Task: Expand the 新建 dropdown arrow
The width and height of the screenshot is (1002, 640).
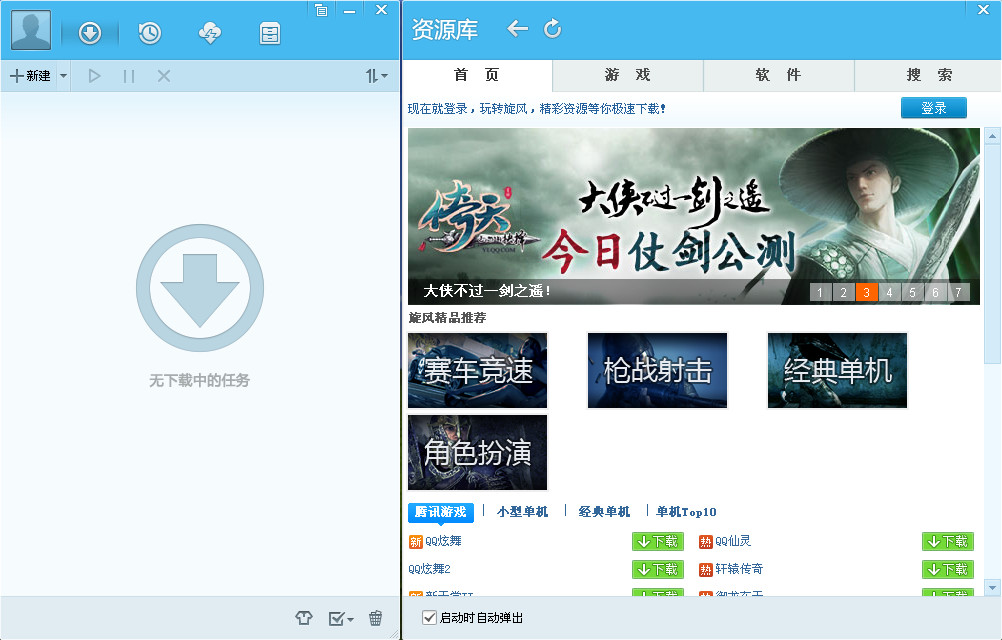Action: point(63,76)
